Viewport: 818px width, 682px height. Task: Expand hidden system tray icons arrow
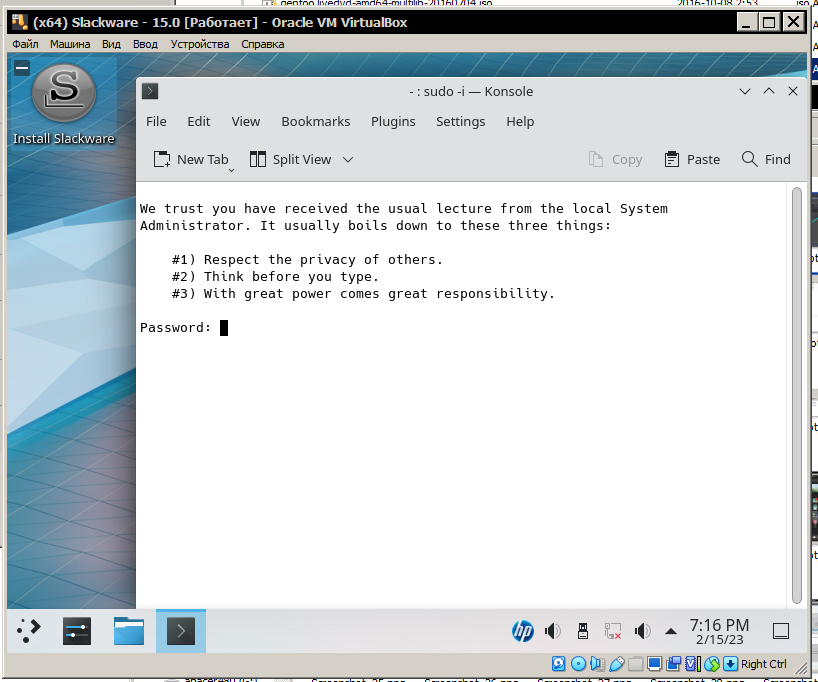[x=671, y=631]
